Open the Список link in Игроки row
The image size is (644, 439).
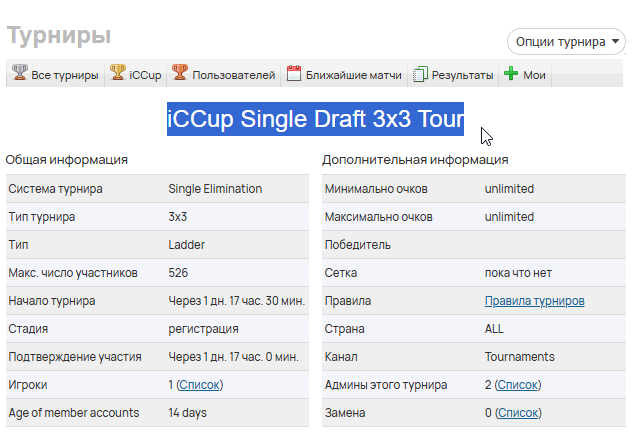tap(200, 385)
